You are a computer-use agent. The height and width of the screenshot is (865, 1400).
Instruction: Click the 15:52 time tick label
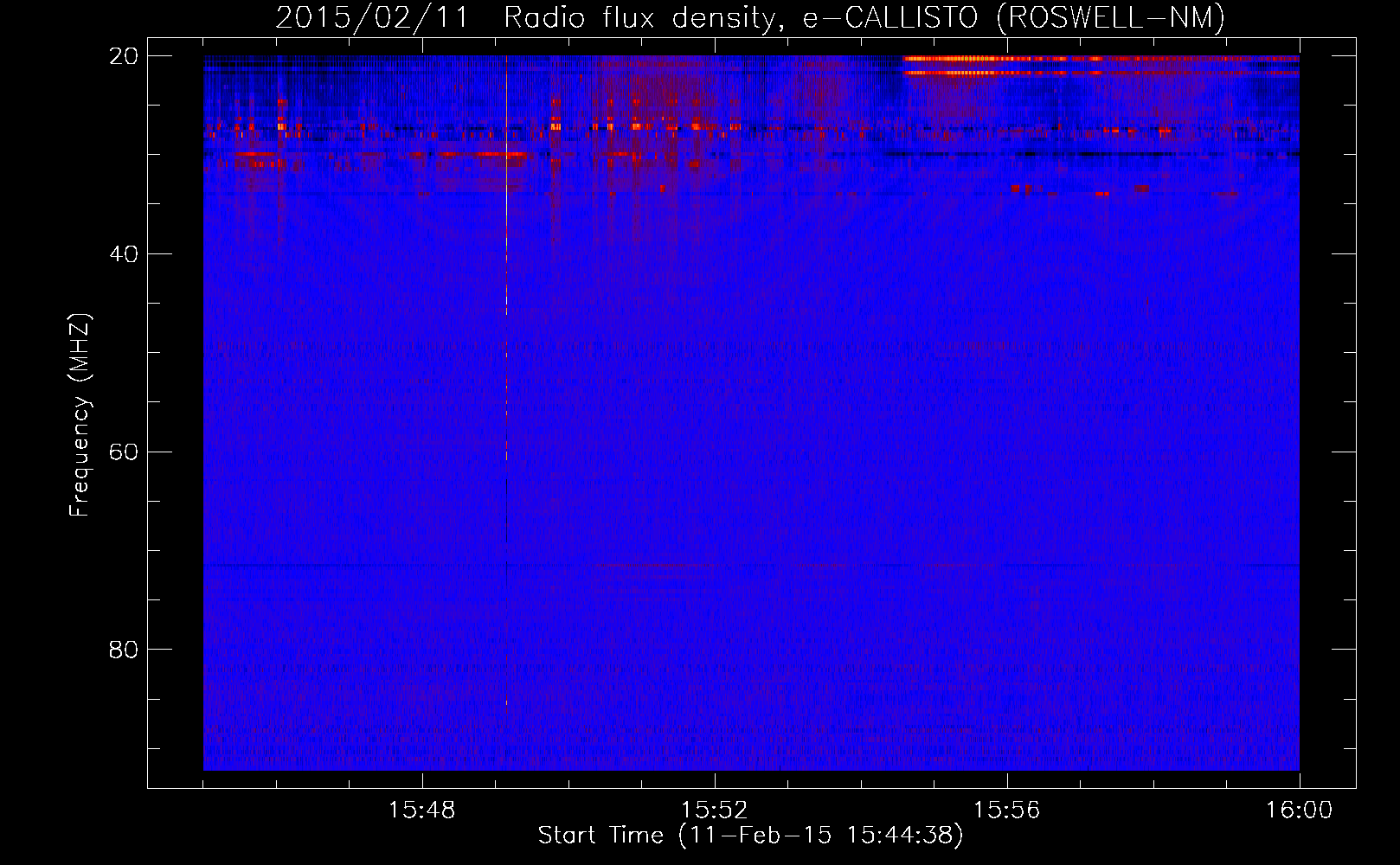tap(714, 811)
